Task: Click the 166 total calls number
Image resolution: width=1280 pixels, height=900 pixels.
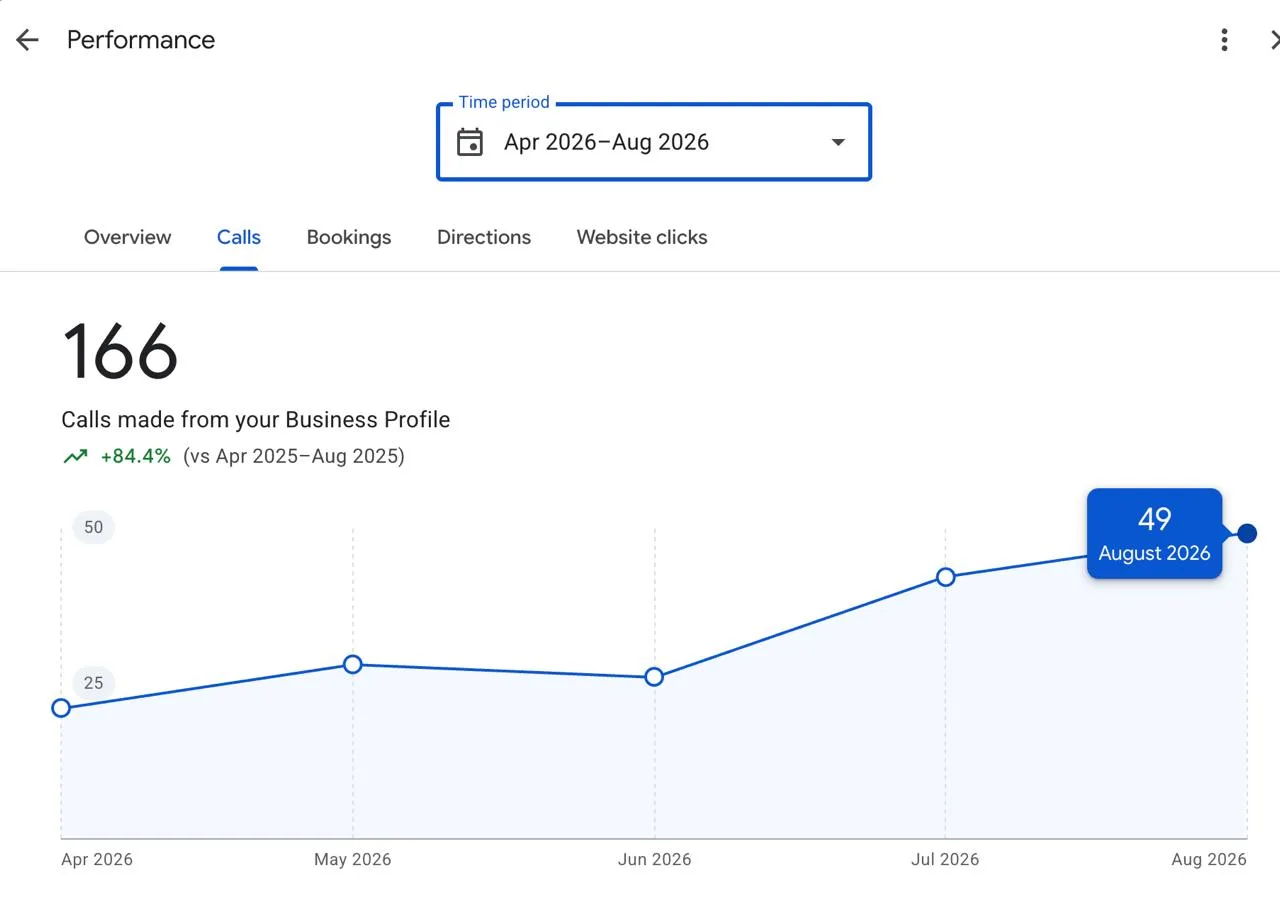Action: [120, 352]
